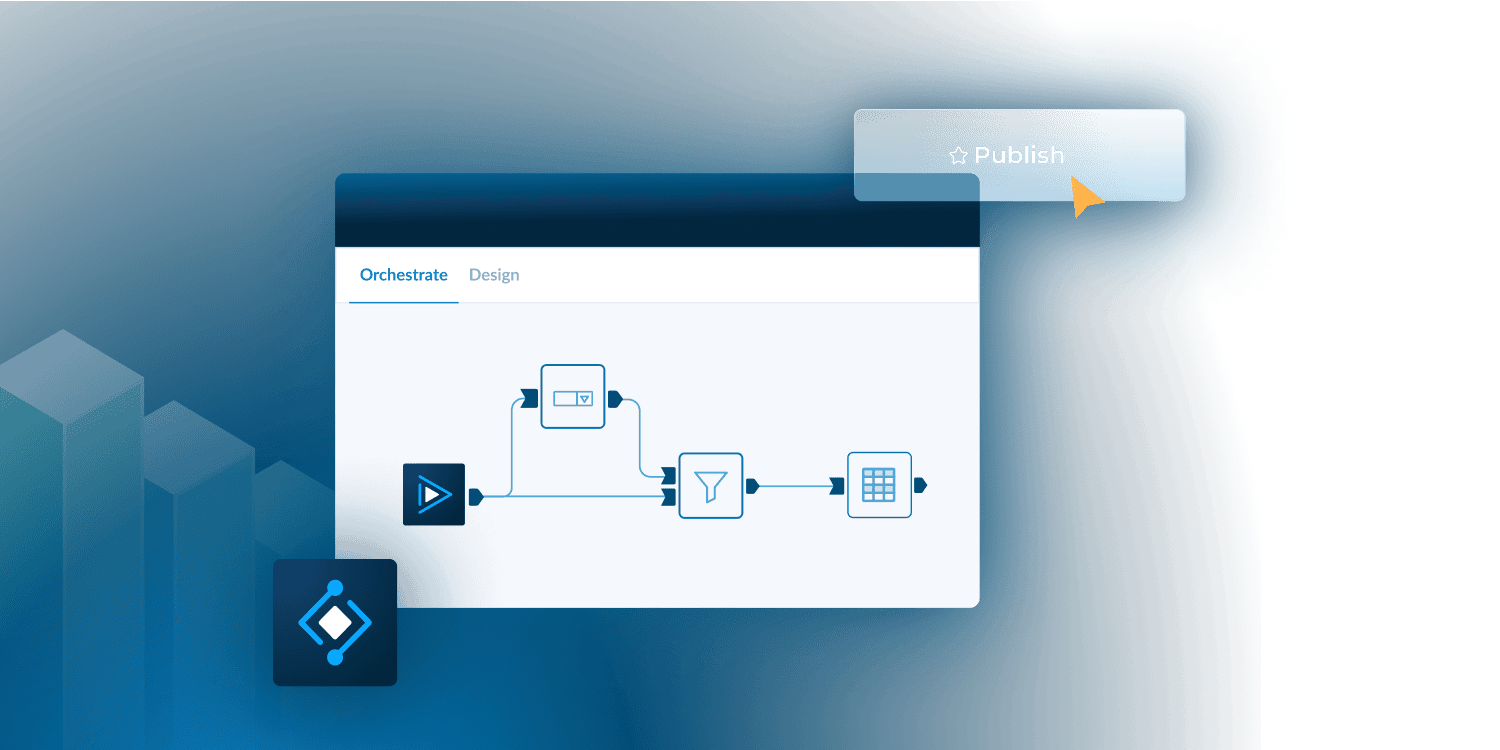The height and width of the screenshot is (750, 1500).
Task: Click the table node's input port
Action: coord(837,486)
